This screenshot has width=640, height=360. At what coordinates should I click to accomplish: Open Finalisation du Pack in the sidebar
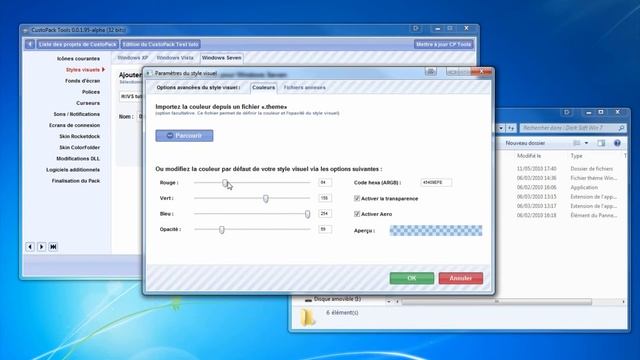(x=76, y=181)
